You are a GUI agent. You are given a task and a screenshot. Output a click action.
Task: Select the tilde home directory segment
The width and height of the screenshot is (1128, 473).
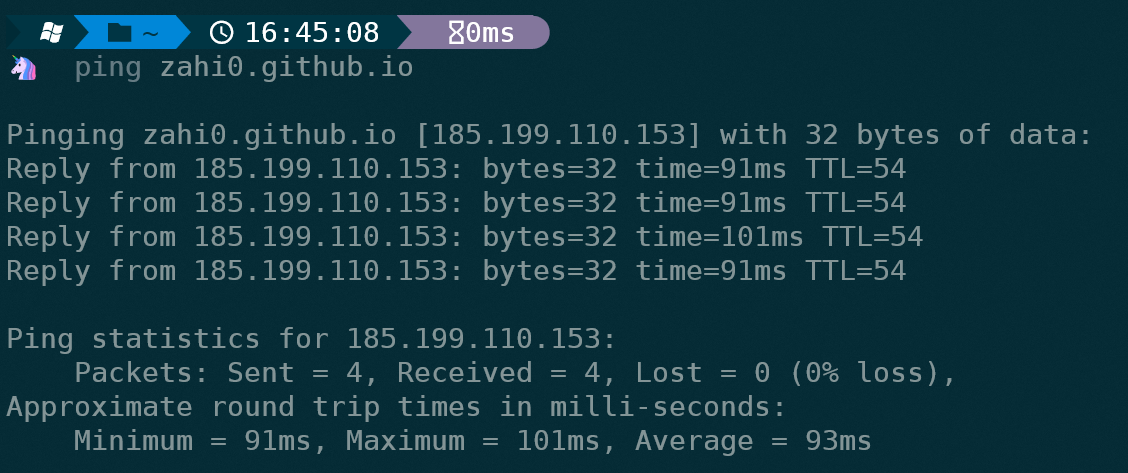coord(150,33)
